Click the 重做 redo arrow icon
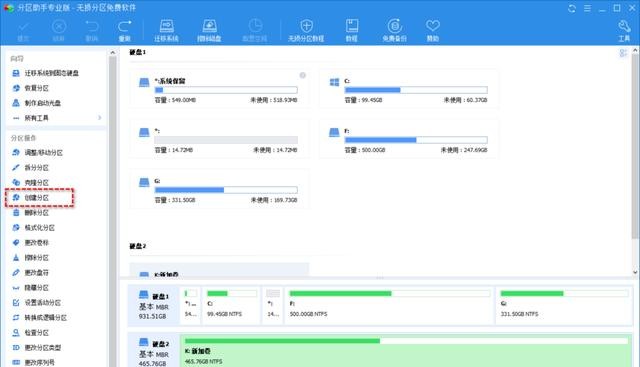Viewport: 640px width, 367px height. (x=124, y=26)
